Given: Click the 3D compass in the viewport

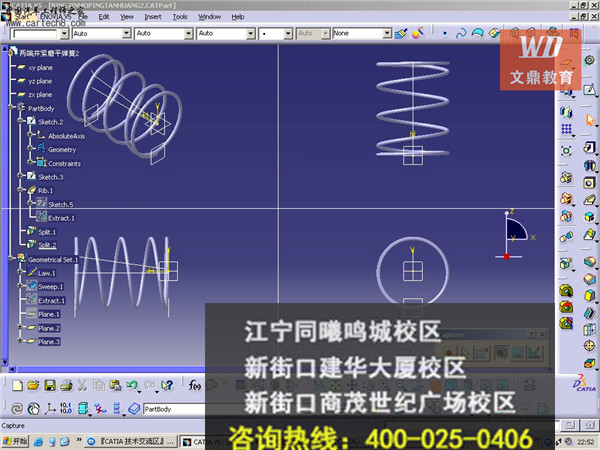Looking at the screenshot, I should tap(514, 234).
